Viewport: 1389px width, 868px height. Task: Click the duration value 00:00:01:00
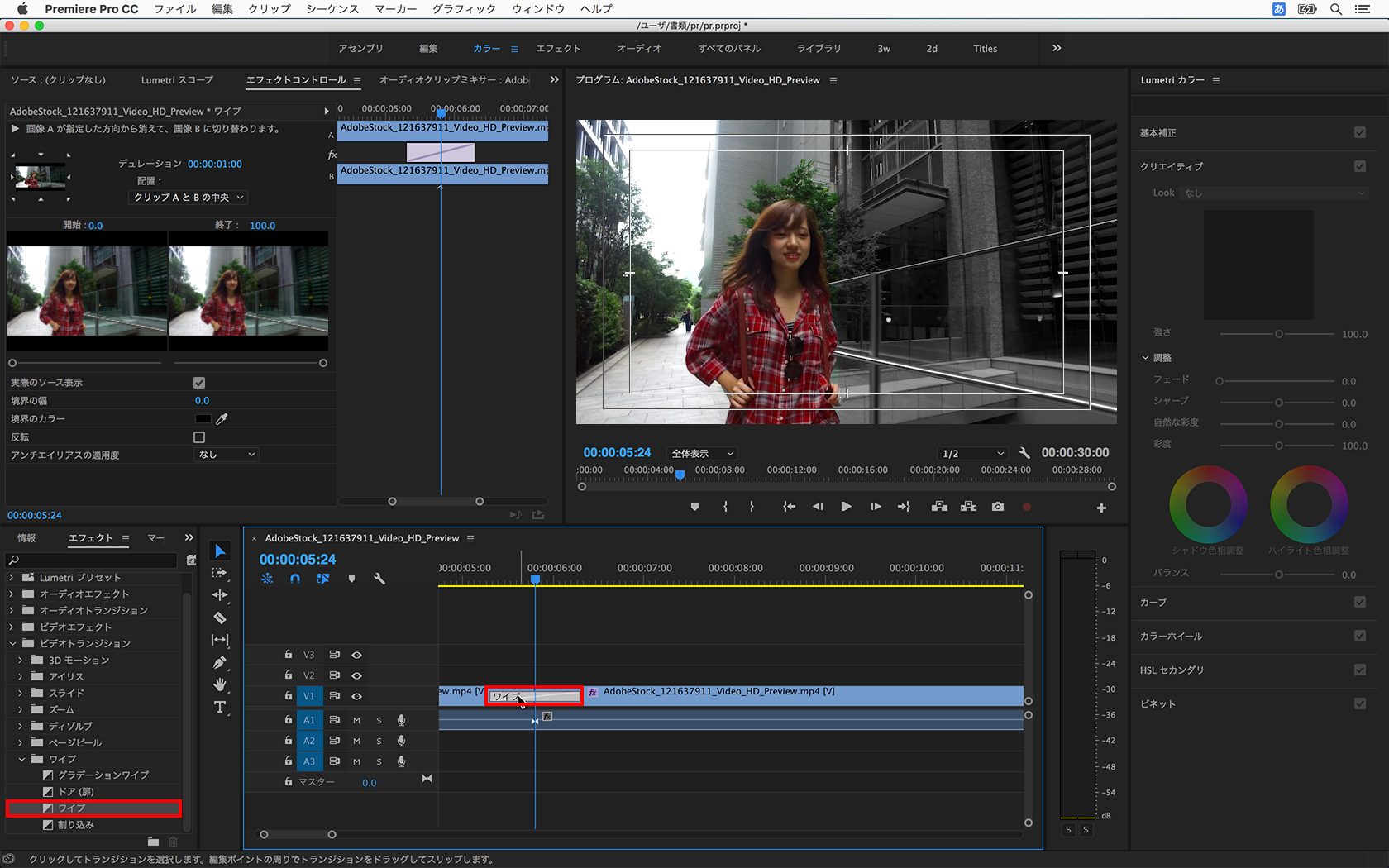(215, 165)
